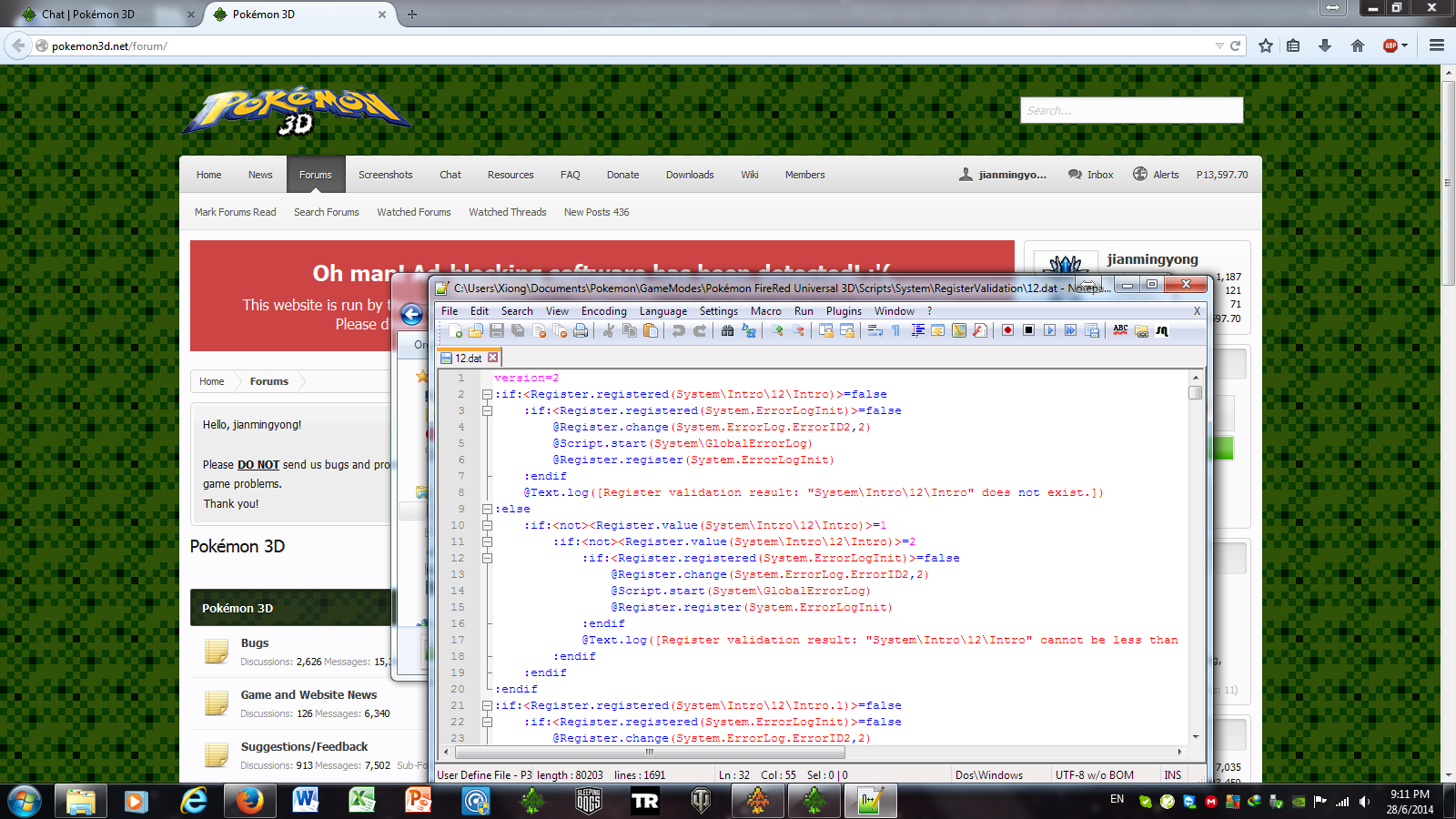Open the Screenshots page in site navigation
Viewport: 1456px width, 819px height.
(385, 175)
